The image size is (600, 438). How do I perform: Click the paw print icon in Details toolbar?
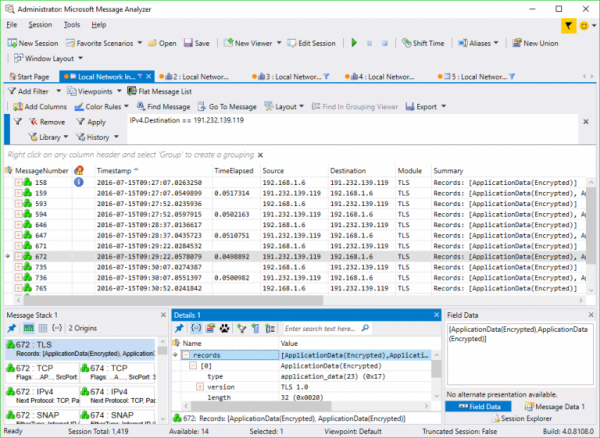[224, 328]
